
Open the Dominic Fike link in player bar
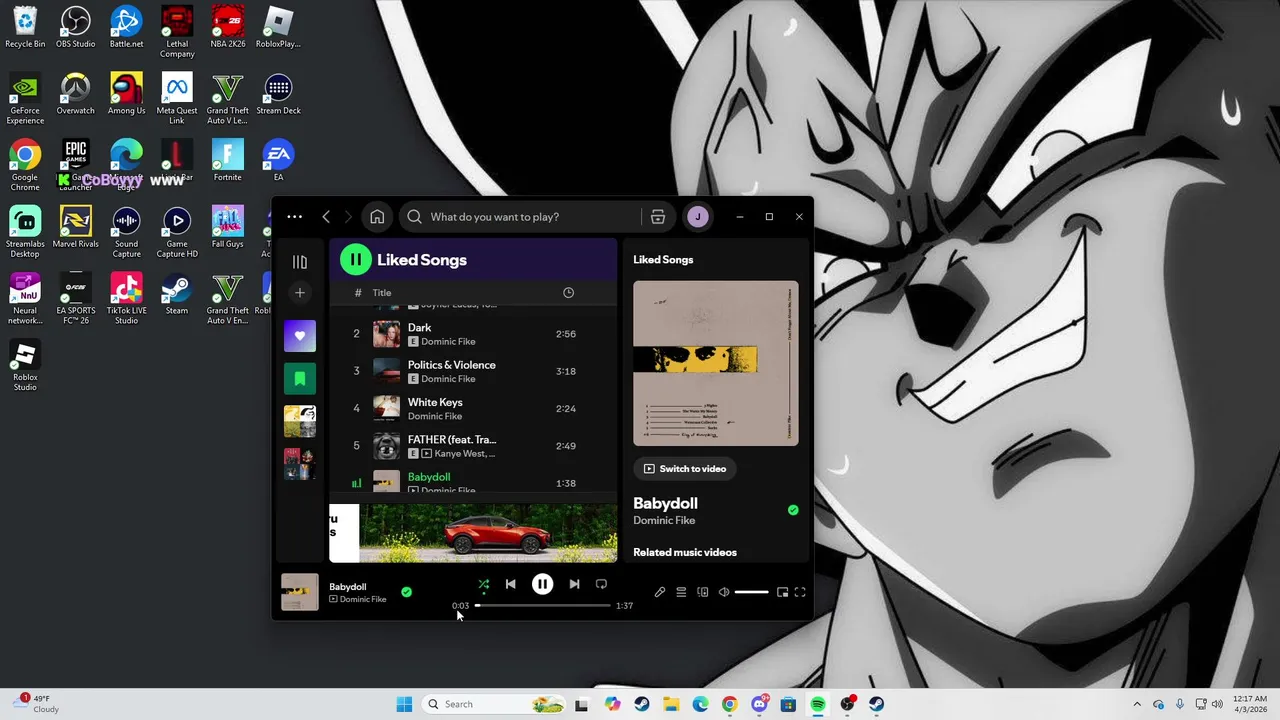(x=363, y=599)
